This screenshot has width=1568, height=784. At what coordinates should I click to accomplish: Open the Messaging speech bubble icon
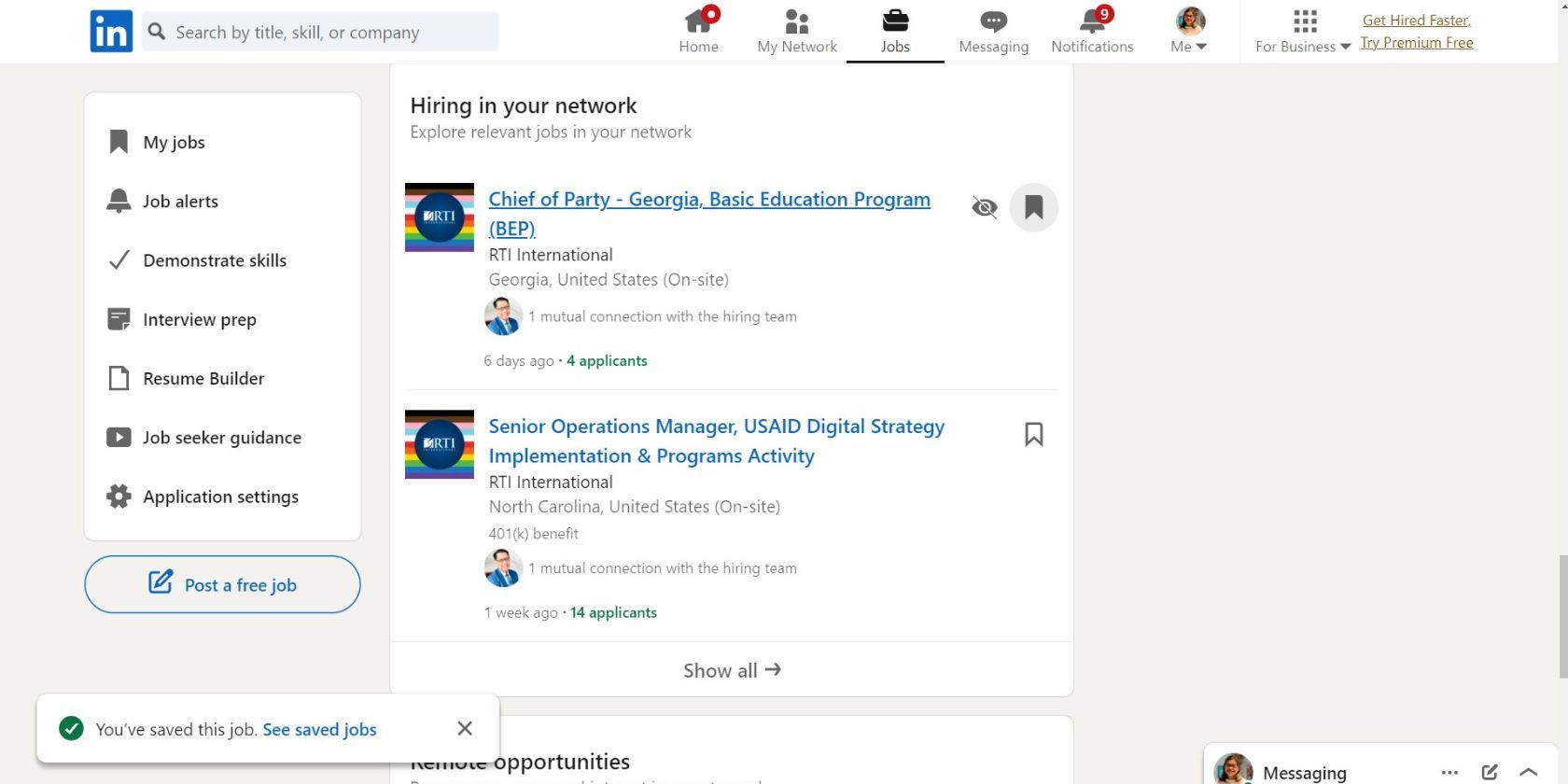pyautogui.click(x=993, y=21)
